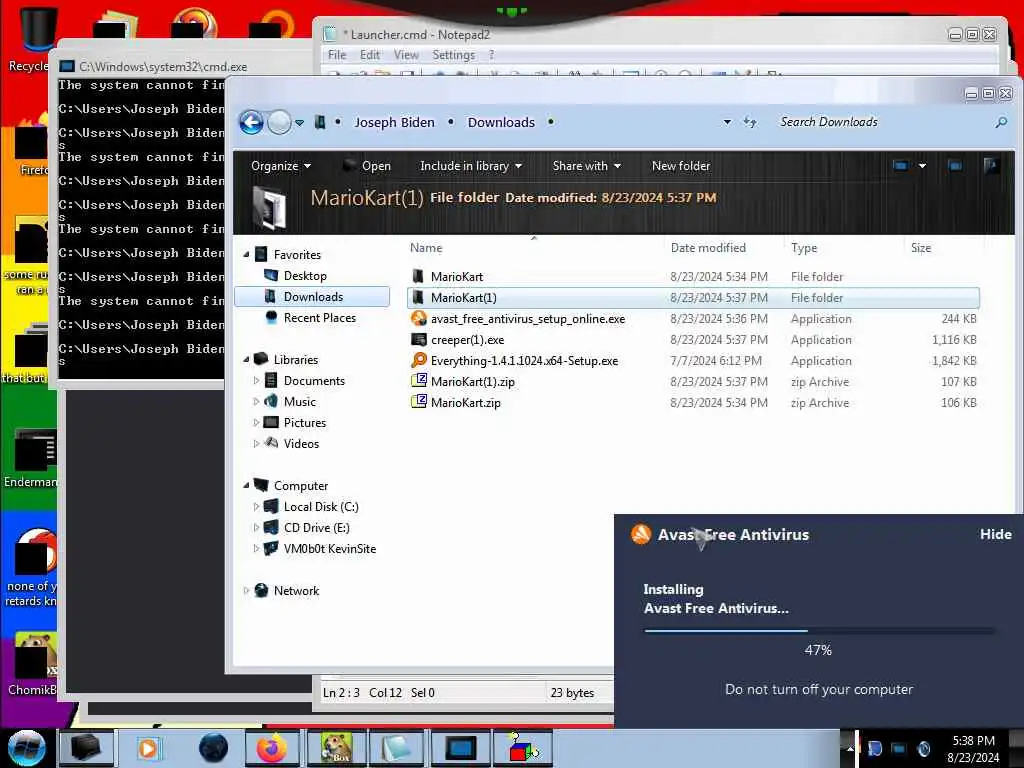Select Joseph Biden in address breadcrumb
This screenshot has width=1024, height=768.
[394, 122]
